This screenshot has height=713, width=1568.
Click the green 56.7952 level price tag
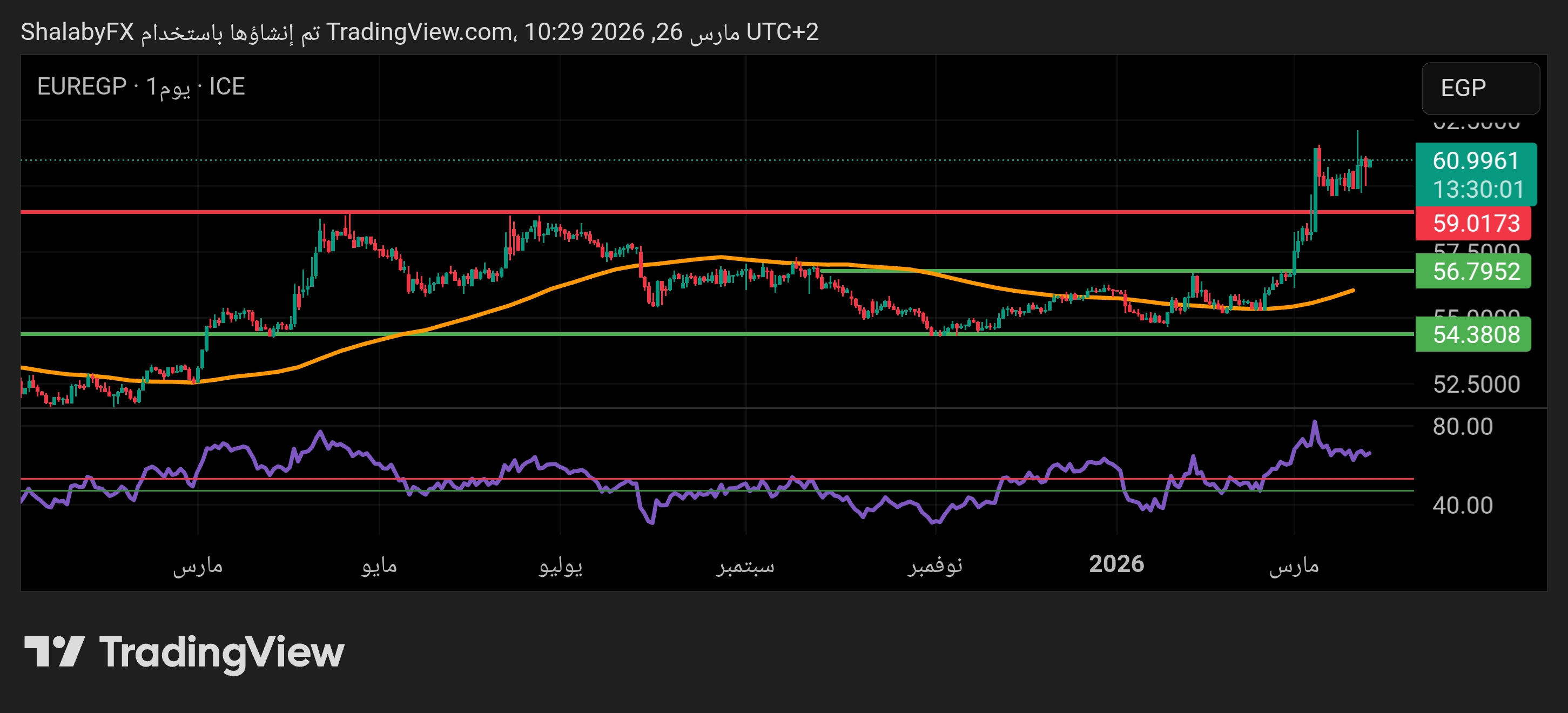point(1476,272)
